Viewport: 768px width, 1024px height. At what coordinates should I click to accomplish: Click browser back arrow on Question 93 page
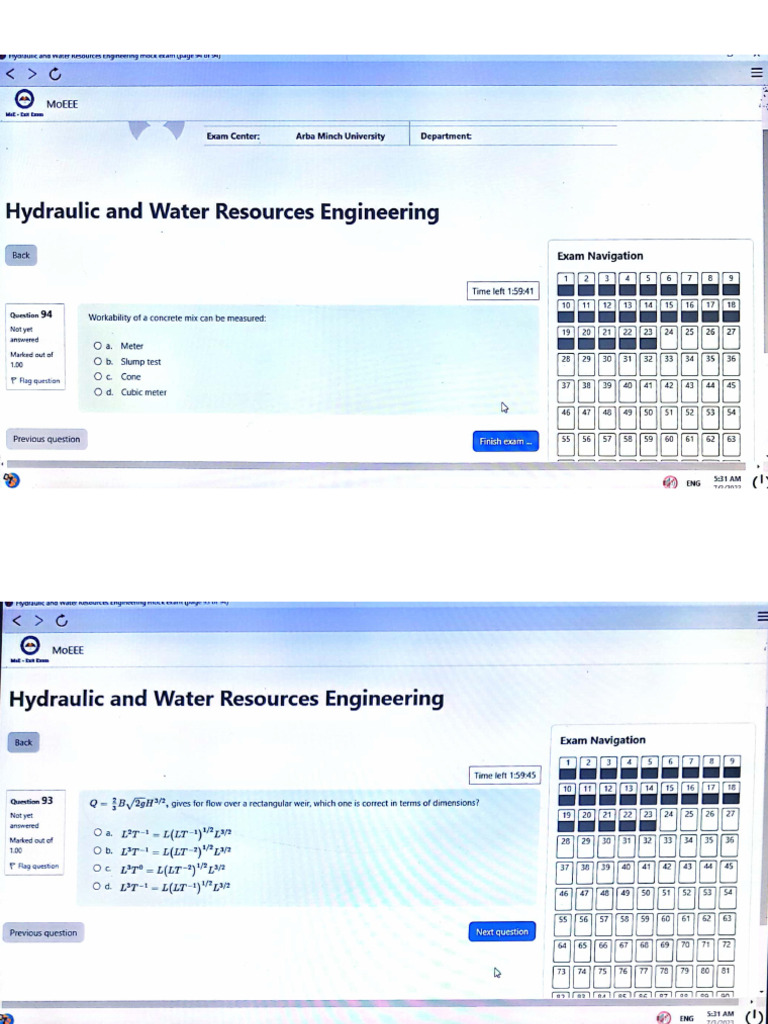[18, 620]
